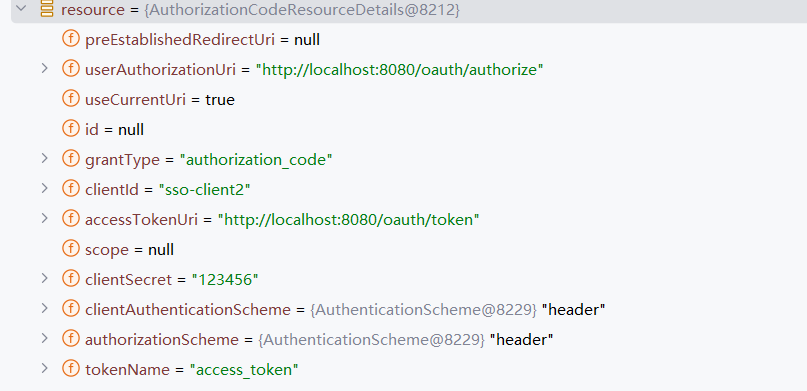Click field icon of grantType

click(x=71, y=158)
